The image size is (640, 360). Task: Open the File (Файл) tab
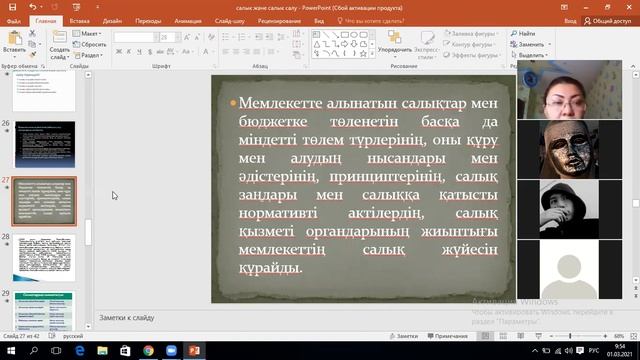tap(14, 21)
